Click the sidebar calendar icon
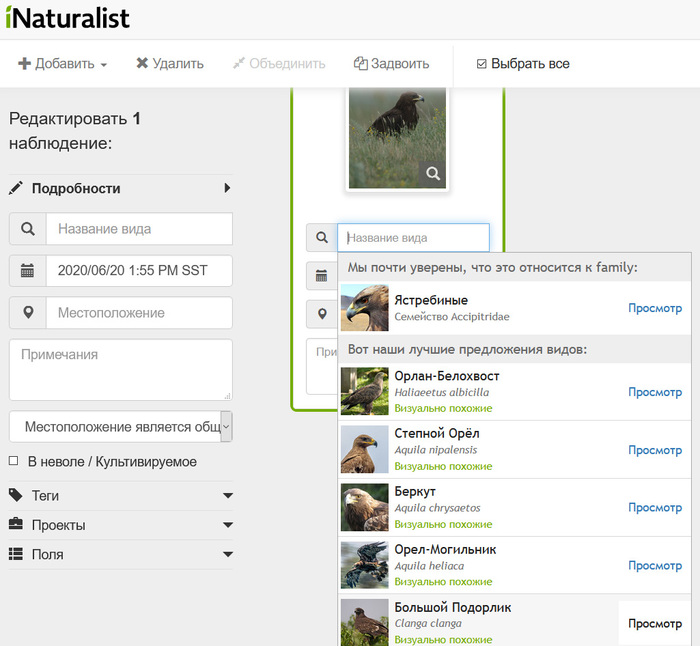Viewport: 700px width, 646px height. pyautogui.click(x=28, y=271)
